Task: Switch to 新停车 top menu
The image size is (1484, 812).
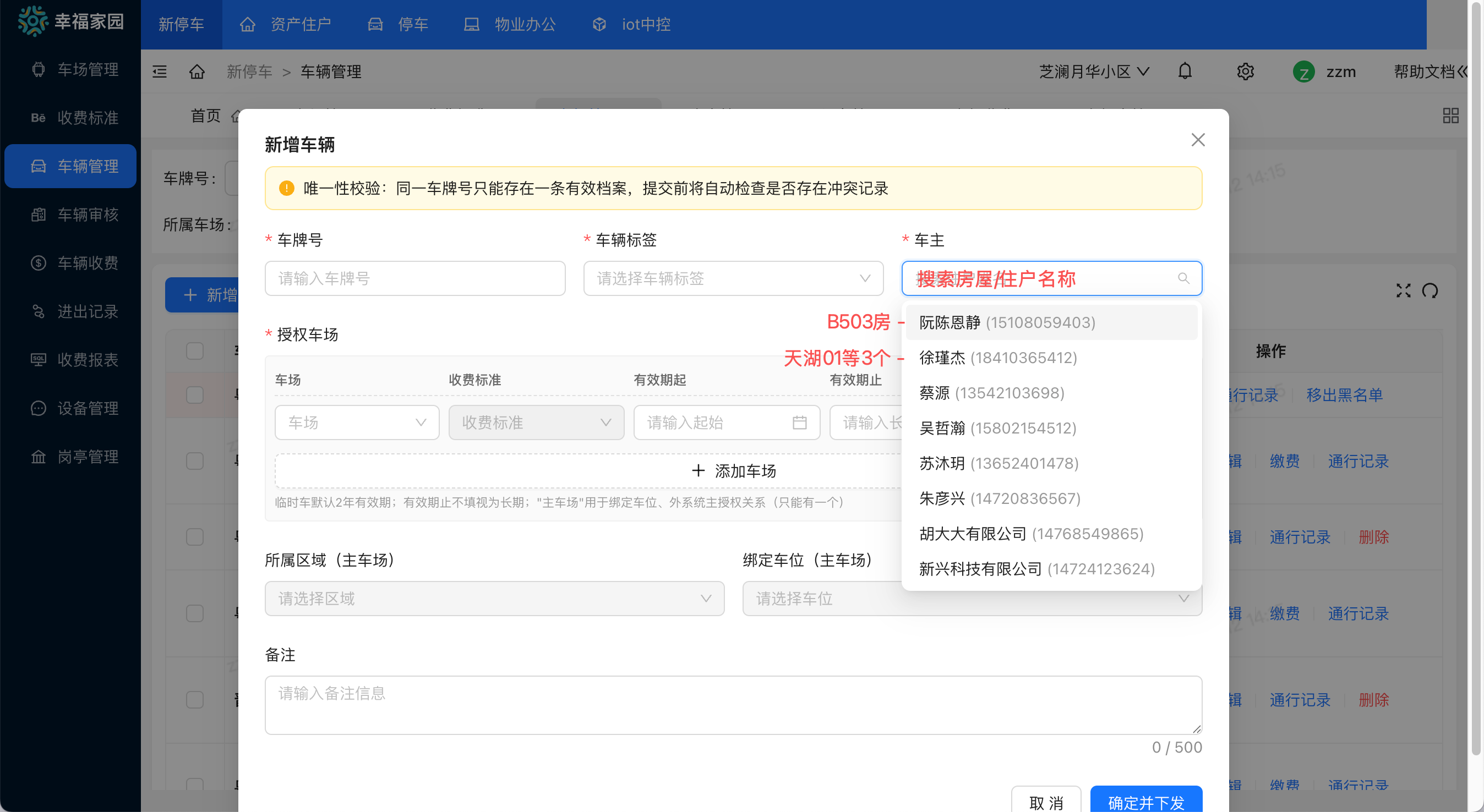Action: pyautogui.click(x=181, y=24)
